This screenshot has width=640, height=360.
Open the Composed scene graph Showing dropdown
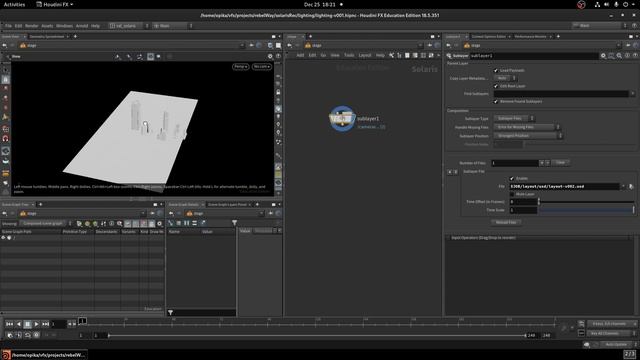coord(45,224)
